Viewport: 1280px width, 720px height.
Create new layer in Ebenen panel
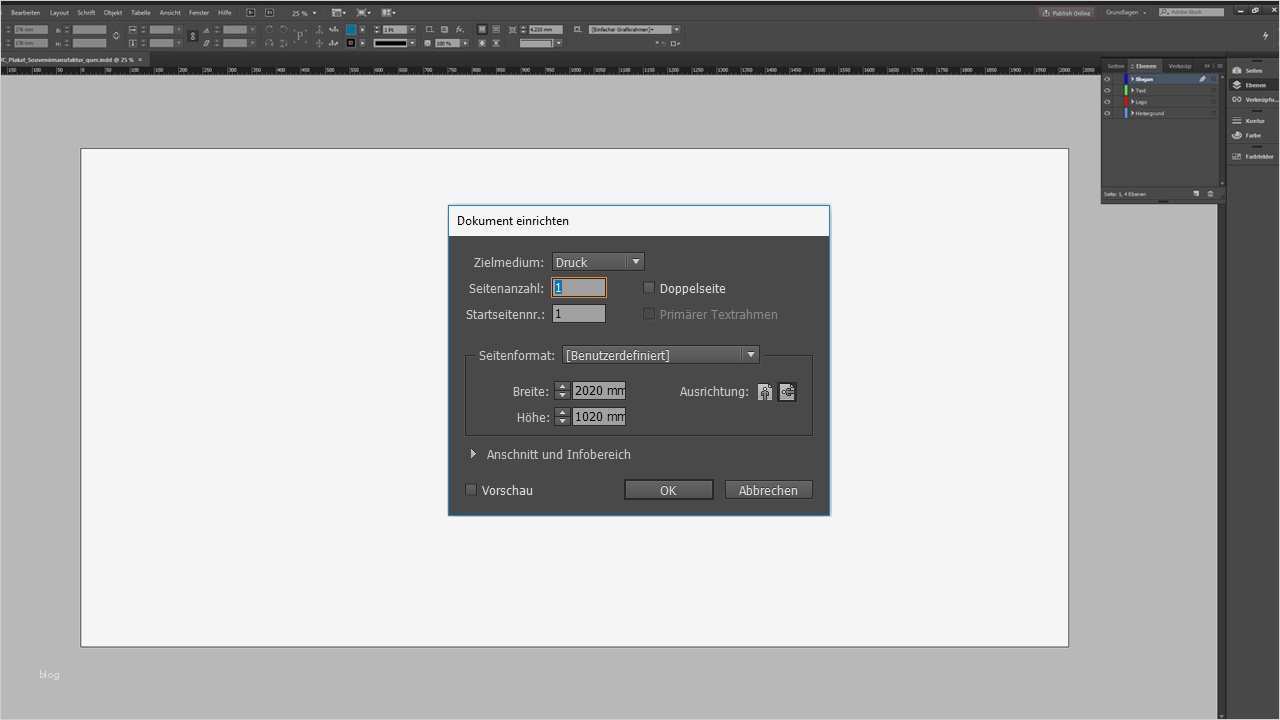[1196, 194]
